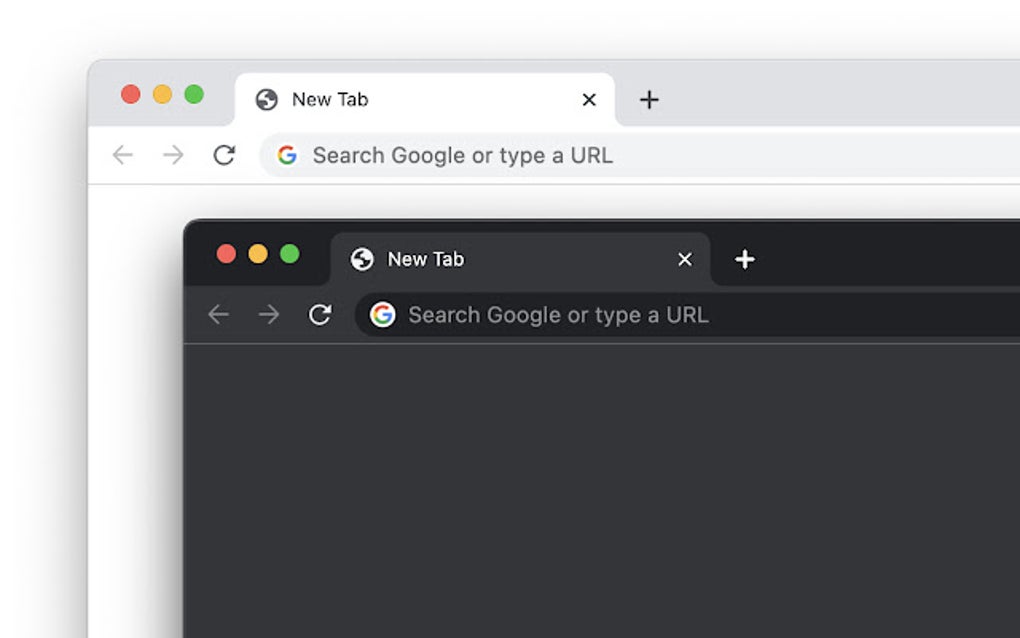Click the globe favicon on the dark tab
This screenshot has height=638, width=1020.
pos(362,260)
